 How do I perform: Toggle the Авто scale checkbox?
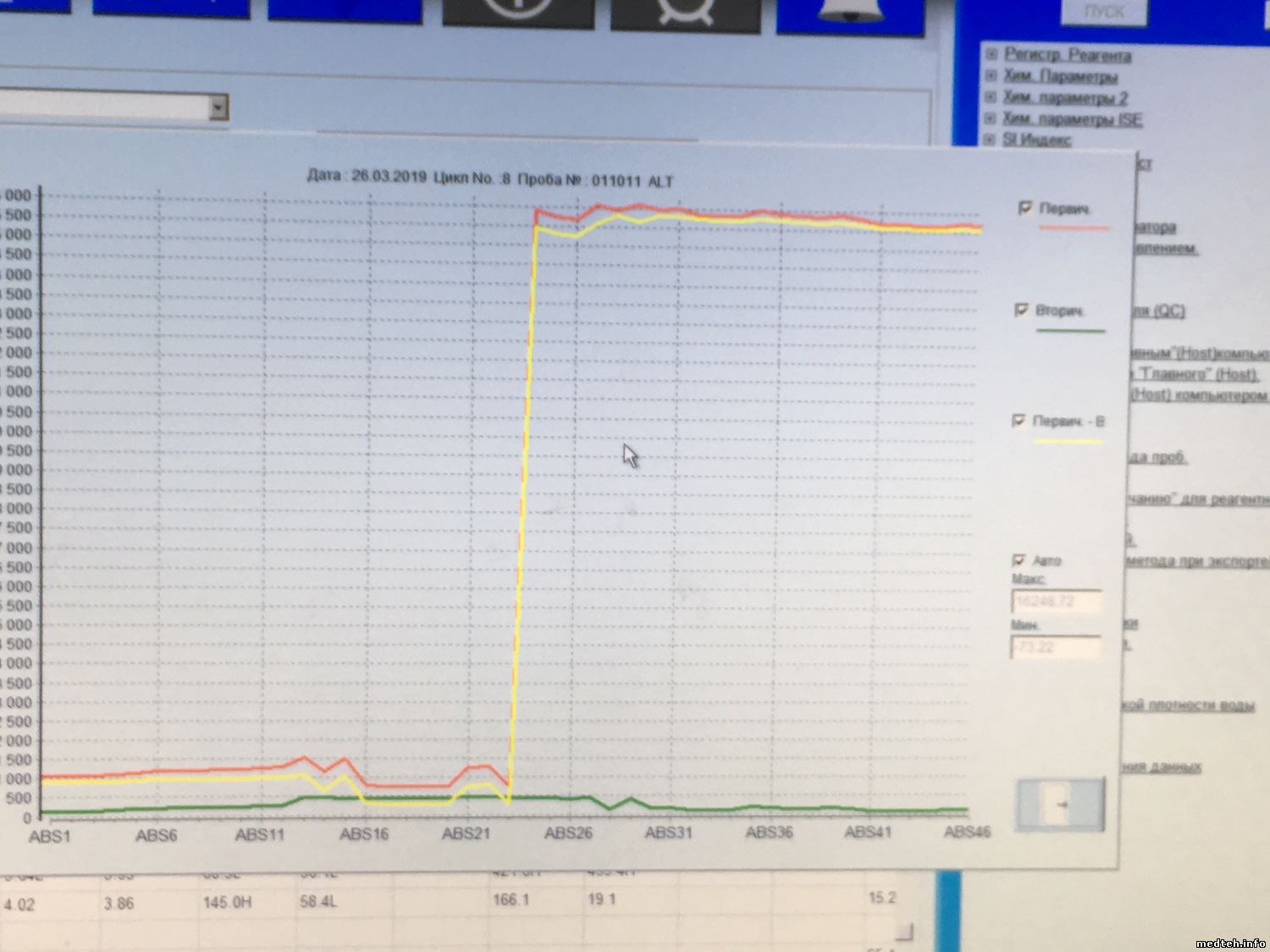pos(1019,560)
